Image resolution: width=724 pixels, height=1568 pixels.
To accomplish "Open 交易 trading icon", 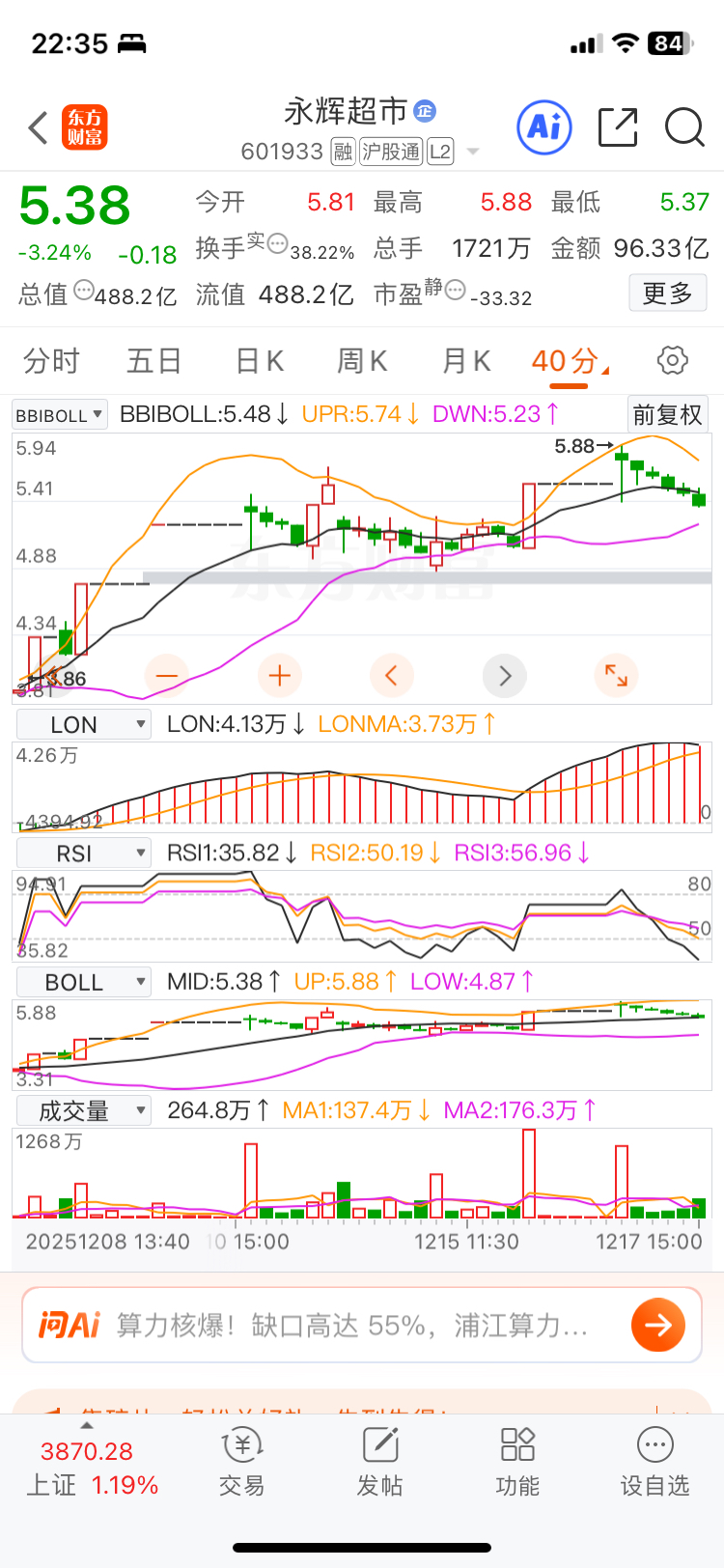I will pos(241,1445).
